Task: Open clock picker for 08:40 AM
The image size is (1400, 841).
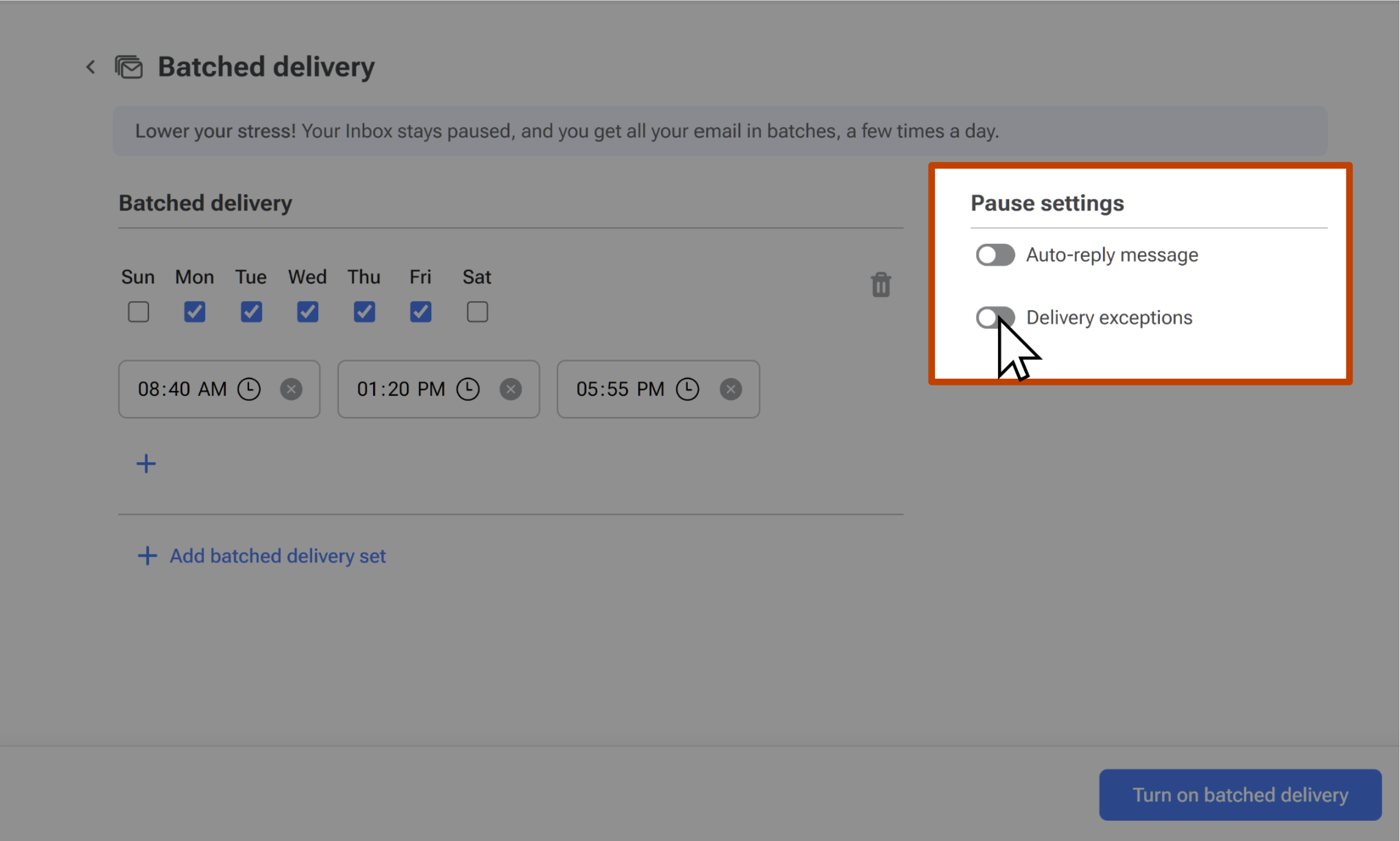Action: click(249, 389)
